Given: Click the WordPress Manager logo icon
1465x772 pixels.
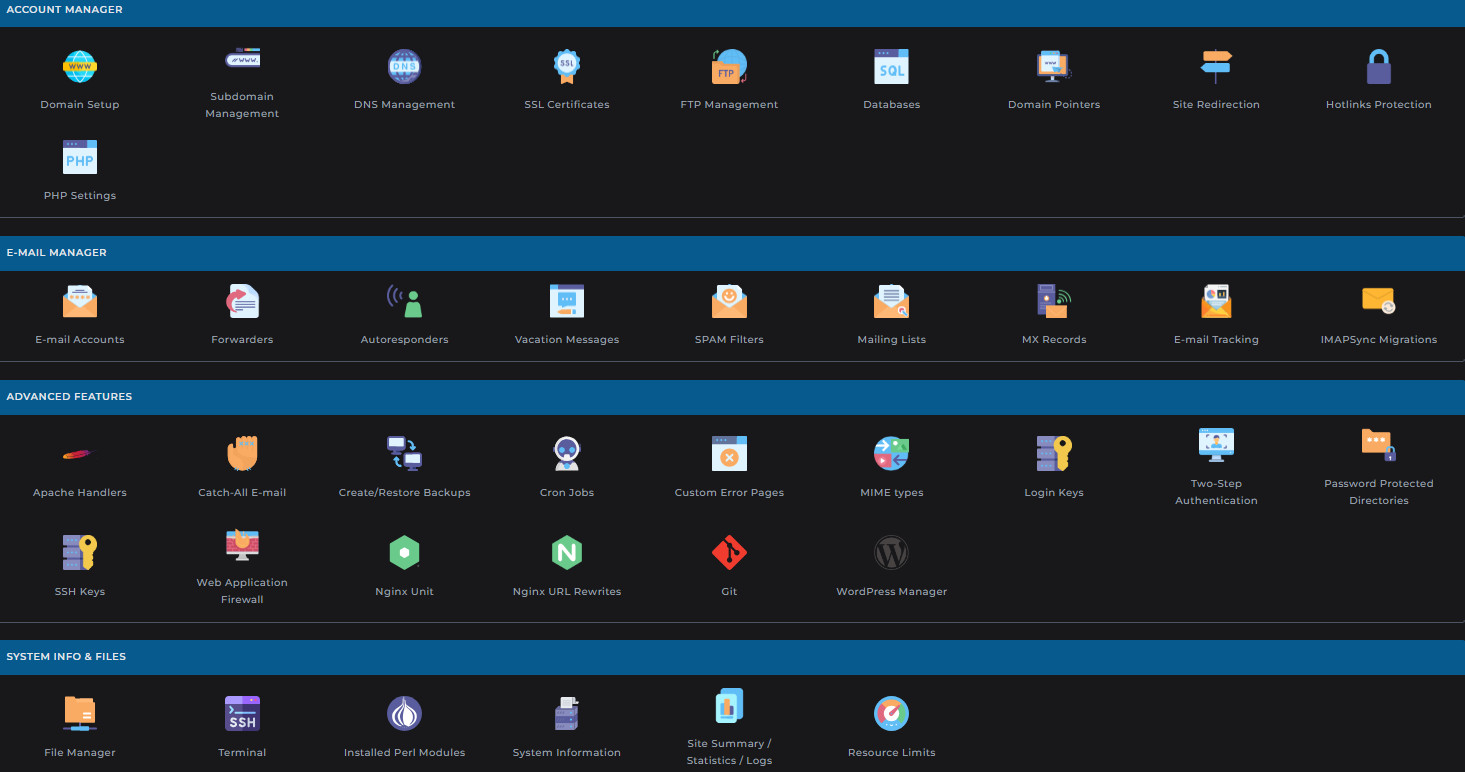Looking at the screenshot, I should coord(891,554).
